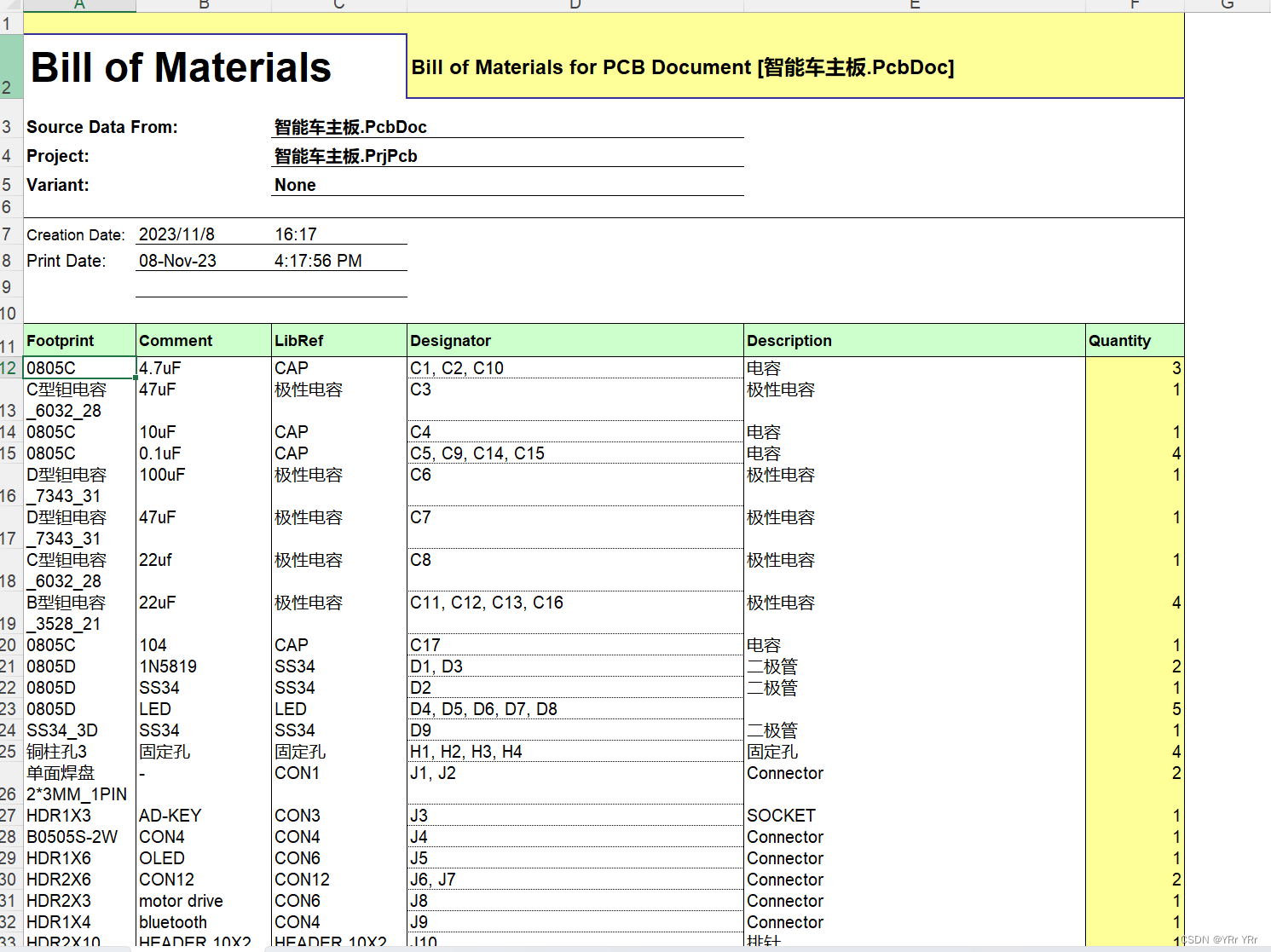The image size is (1271, 952).
Task: Click the PCB Document title banner cell
Action: pos(795,66)
